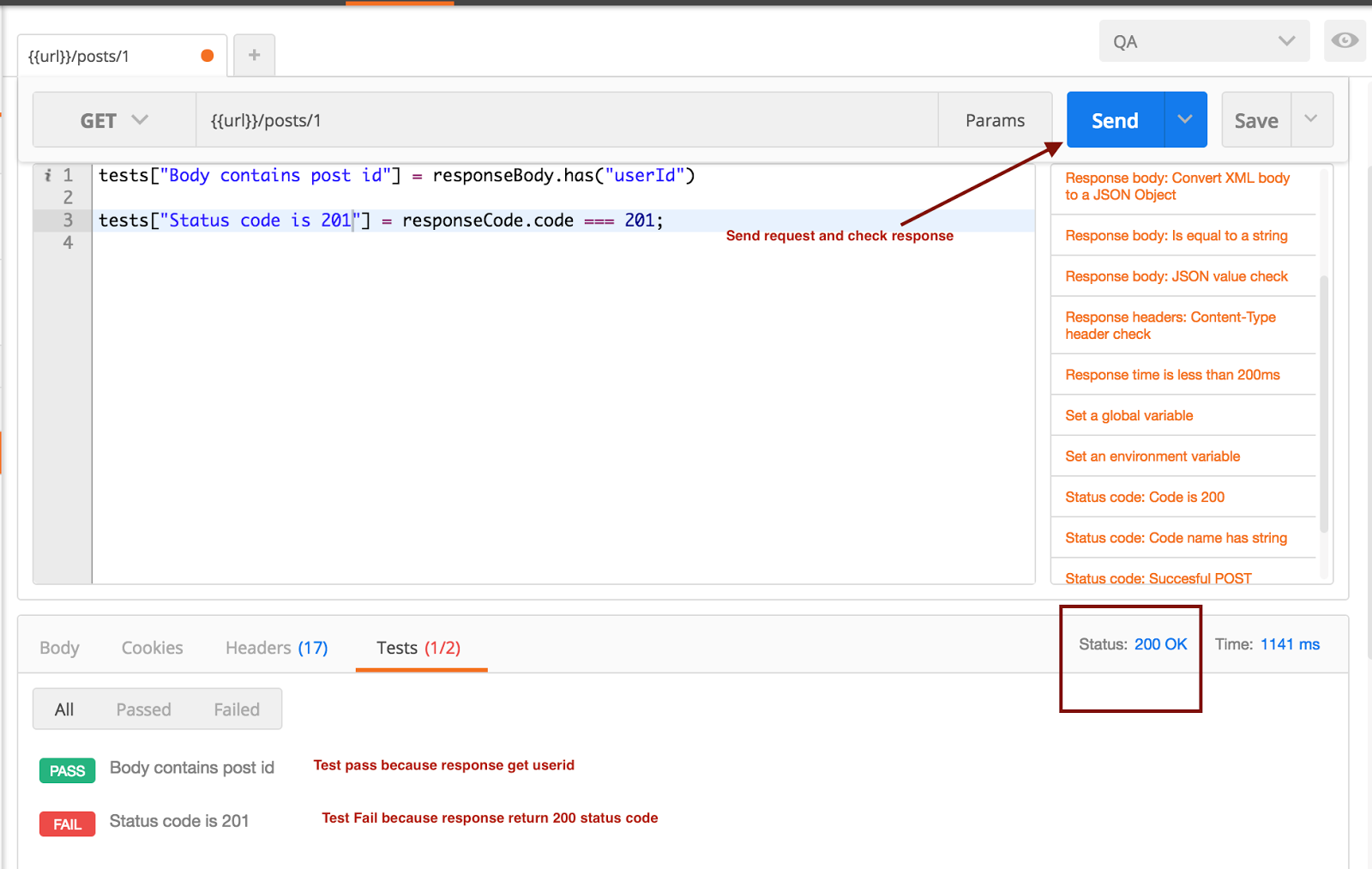Click the {{url}}/posts/1 URL input field

coord(566,119)
